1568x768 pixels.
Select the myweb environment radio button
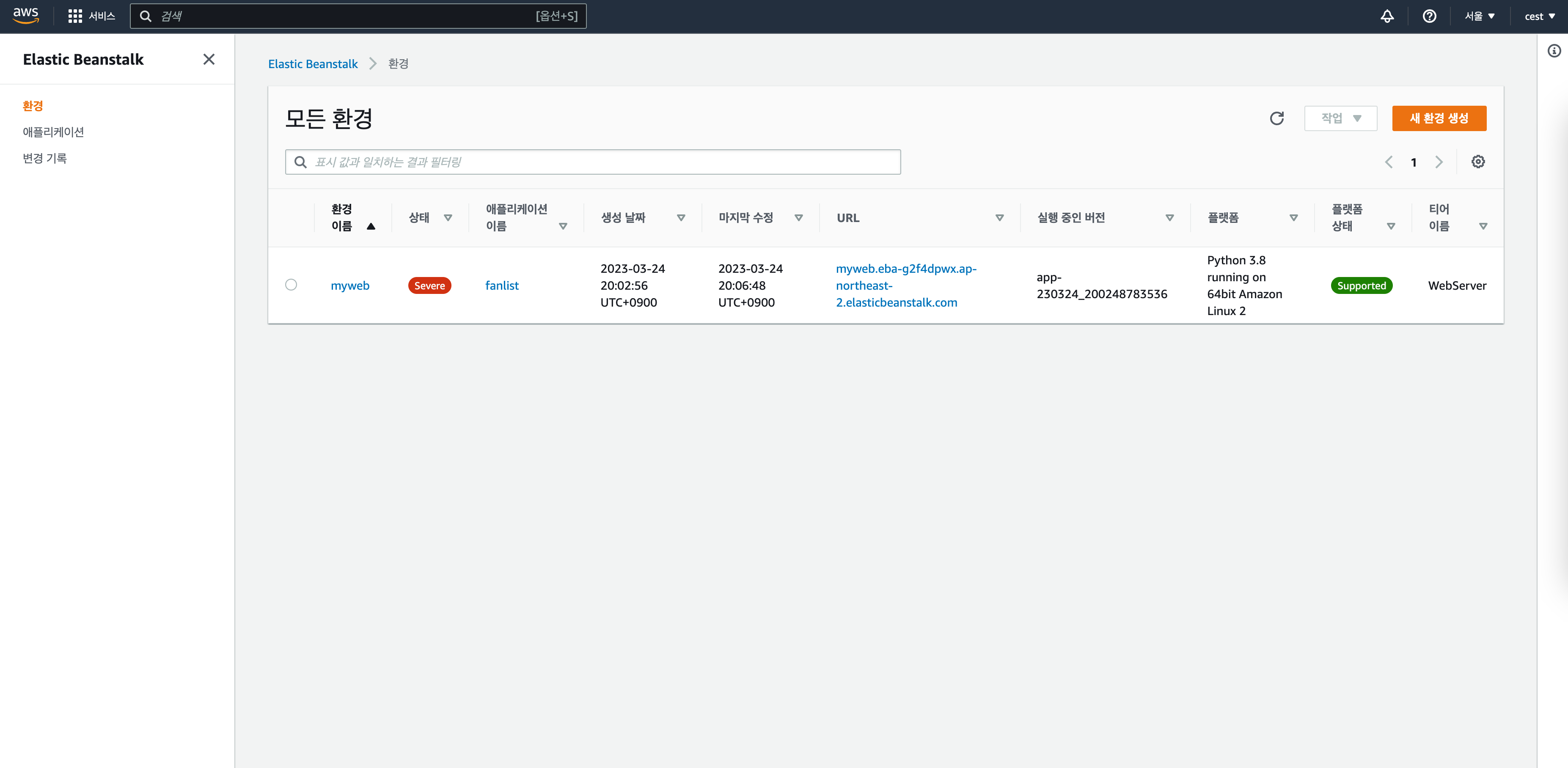(x=291, y=285)
